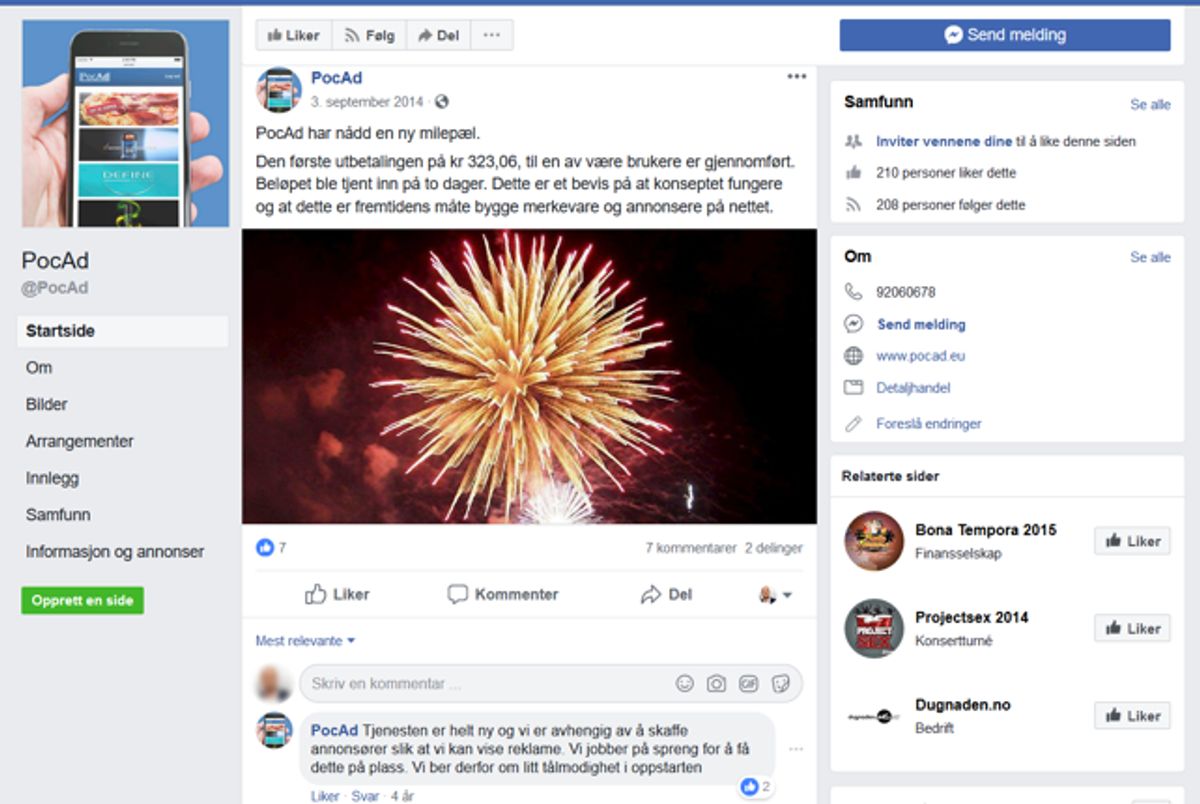Click Kommenter under the post
This screenshot has height=804, width=1200.
503,595
